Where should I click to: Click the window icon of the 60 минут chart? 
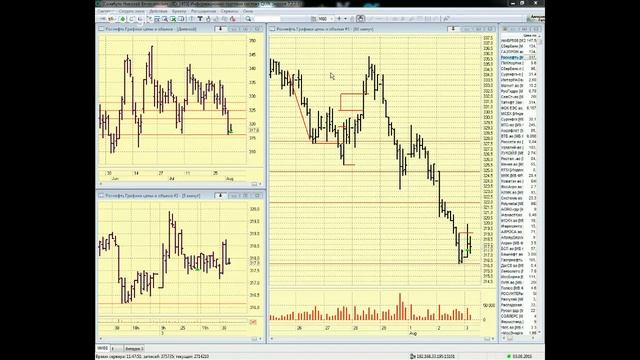[272, 29]
